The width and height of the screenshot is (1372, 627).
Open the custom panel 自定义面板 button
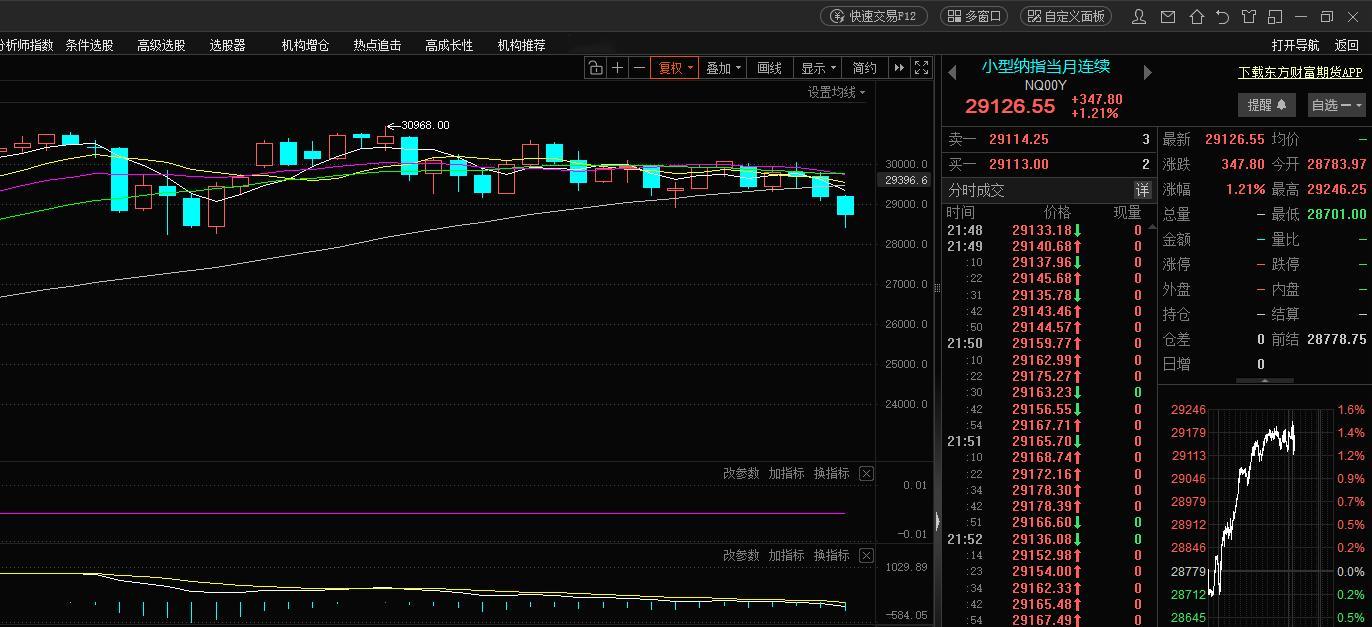1066,16
